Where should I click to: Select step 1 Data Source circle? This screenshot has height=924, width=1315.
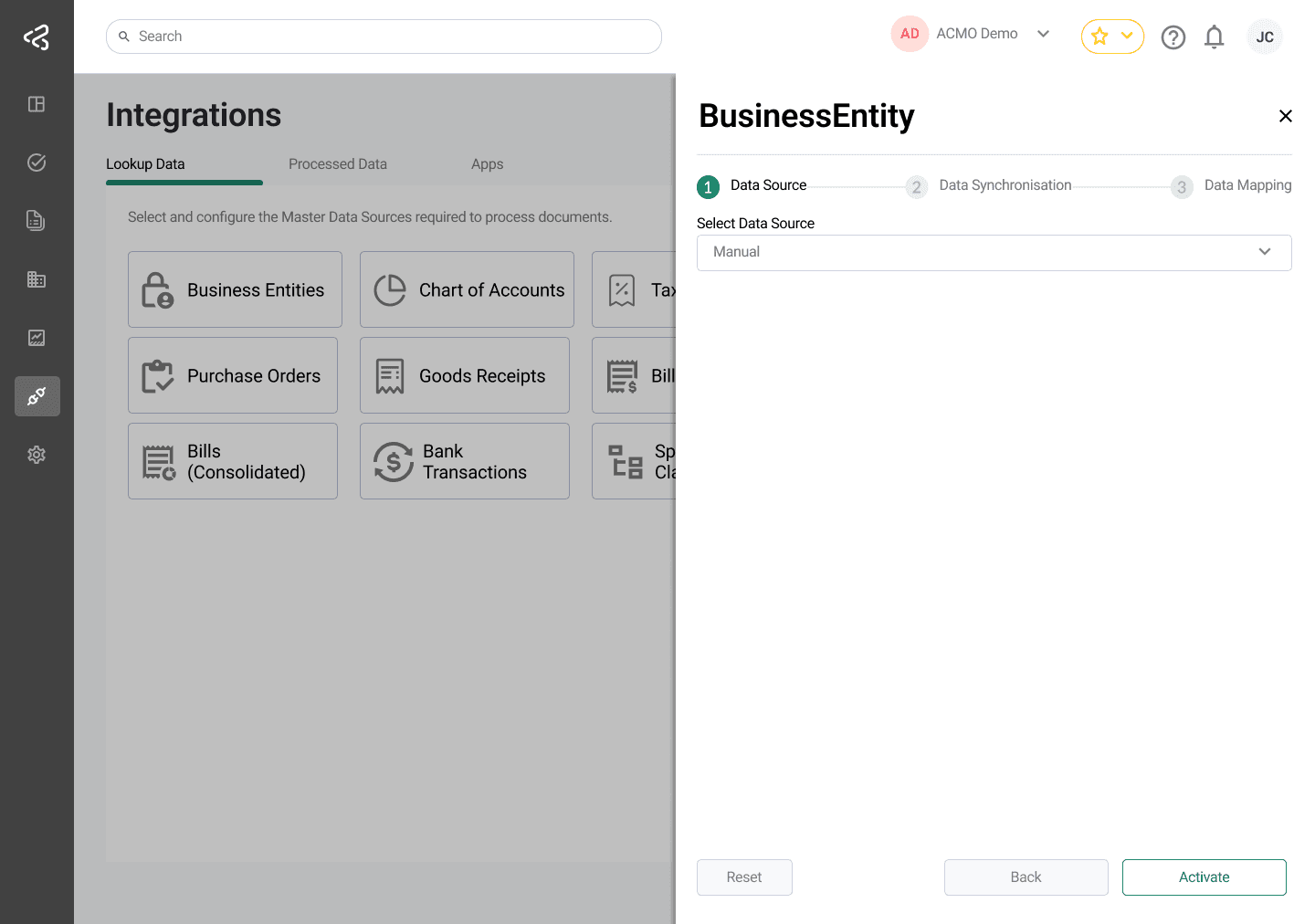[x=708, y=186]
